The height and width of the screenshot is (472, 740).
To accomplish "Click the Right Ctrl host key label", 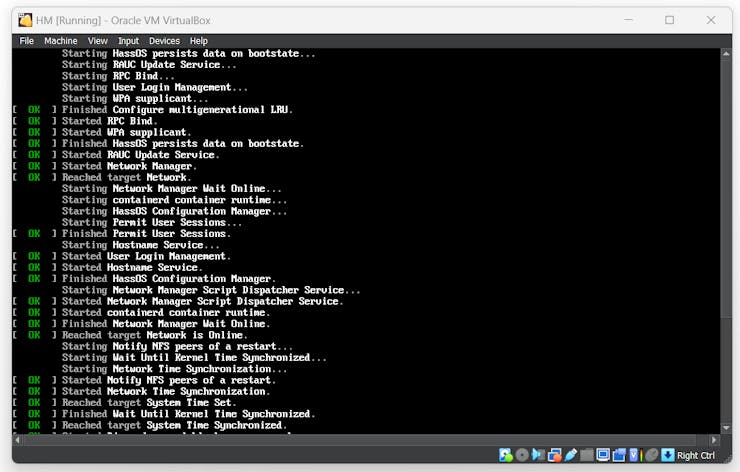I will pyautogui.click(x=696, y=455).
